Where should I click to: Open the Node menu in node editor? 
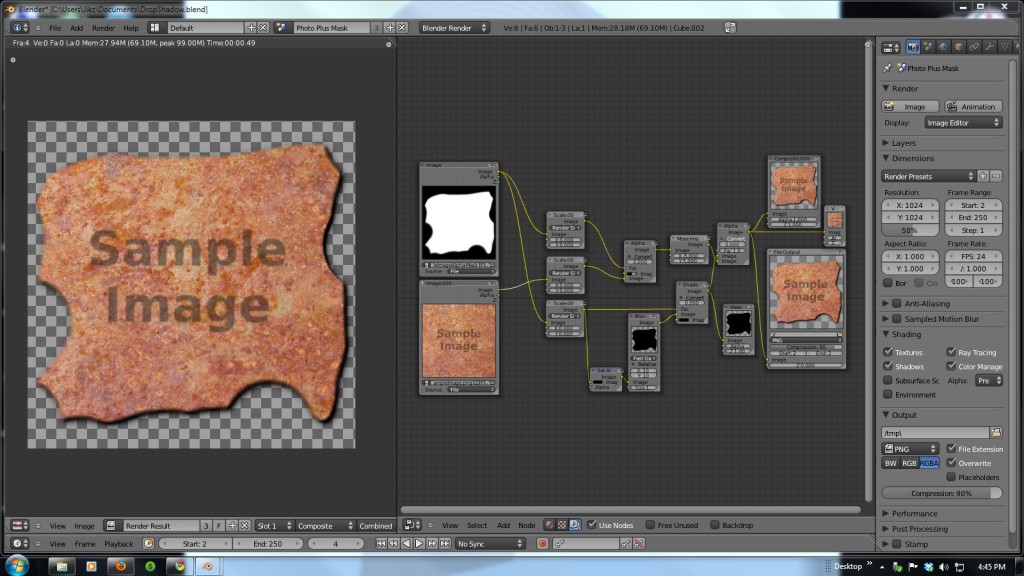click(527, 525)
